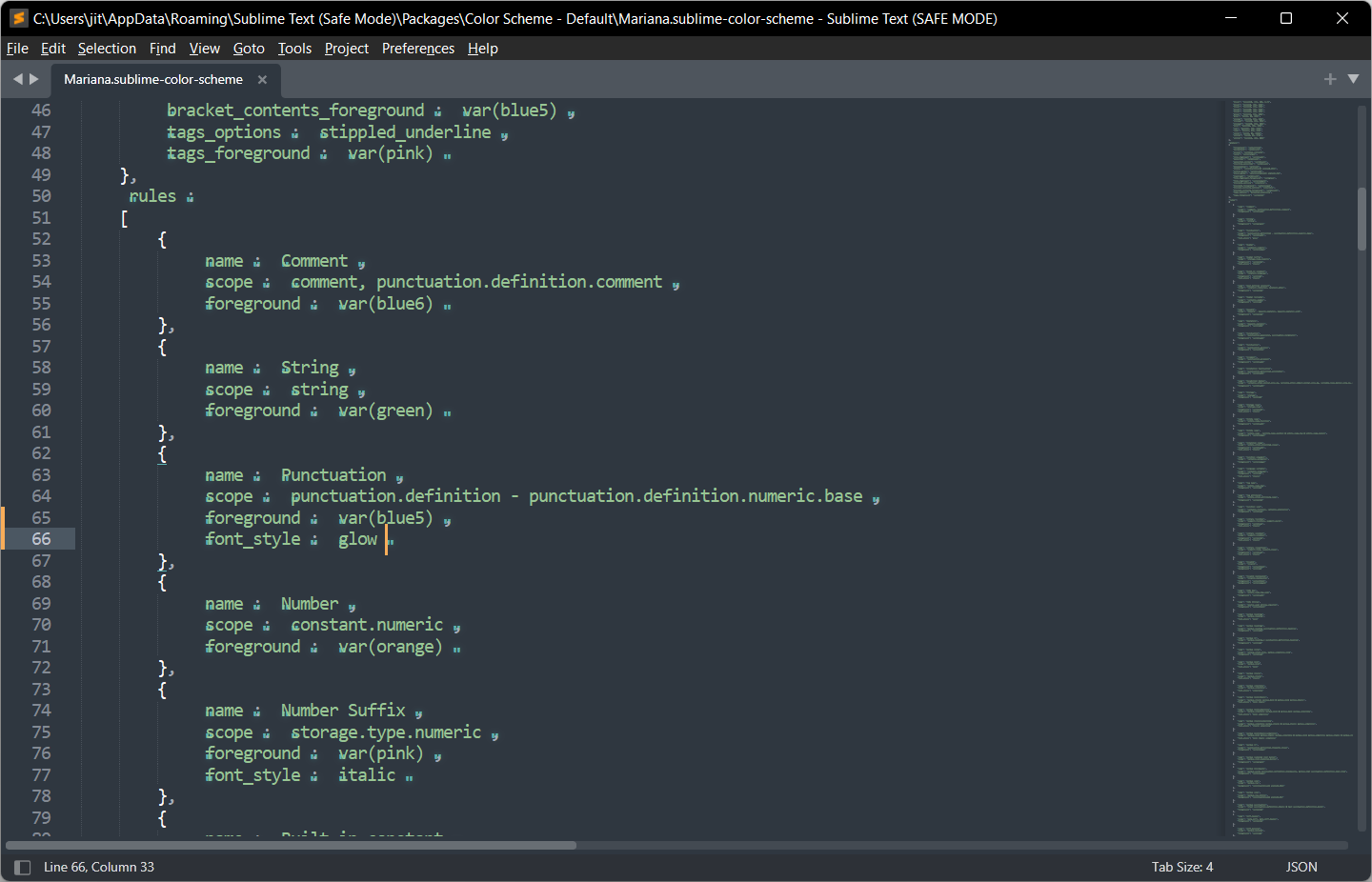Click on the 'rules' key
The width and height of the screenshot is (1372, 882).
tap(152, 196)
